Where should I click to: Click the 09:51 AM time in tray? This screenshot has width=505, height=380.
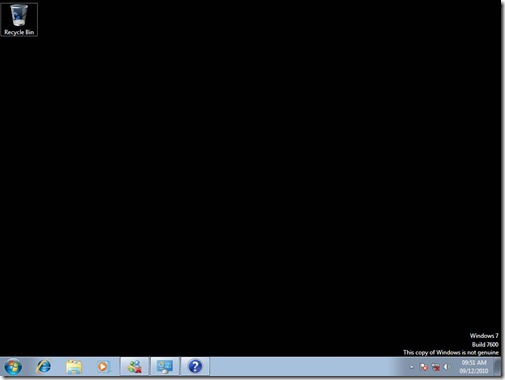474,363
